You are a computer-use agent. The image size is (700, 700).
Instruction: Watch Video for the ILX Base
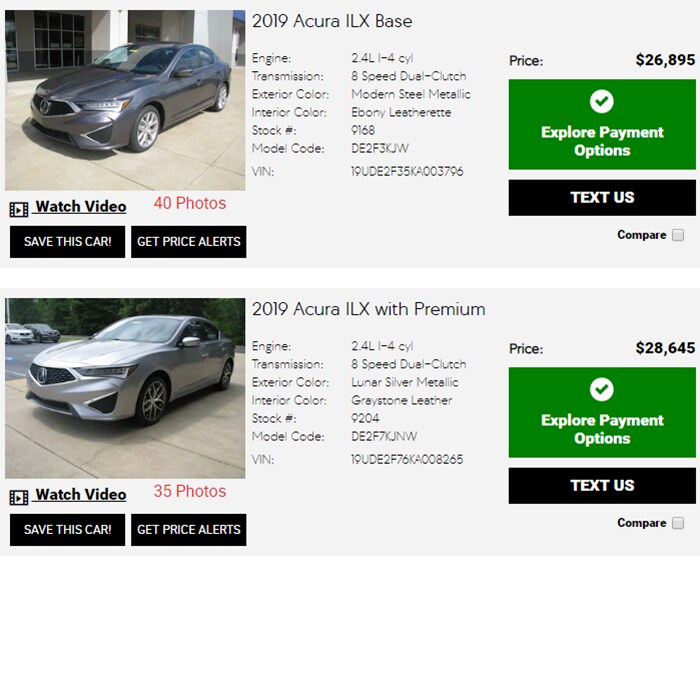coord(81,206)
